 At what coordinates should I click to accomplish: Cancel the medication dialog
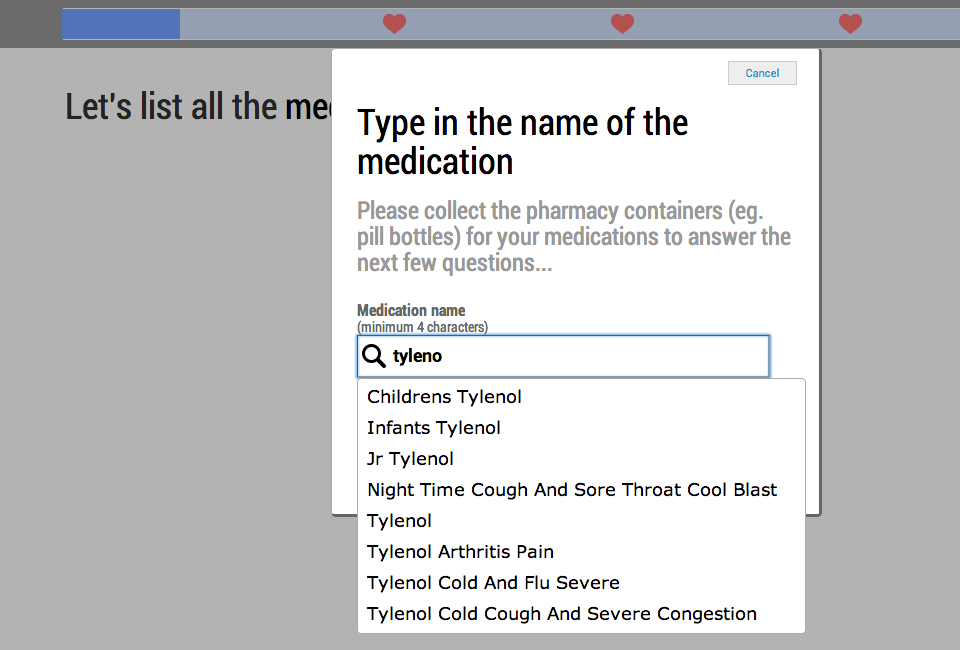pyautogui.click(x=762, y=73)
